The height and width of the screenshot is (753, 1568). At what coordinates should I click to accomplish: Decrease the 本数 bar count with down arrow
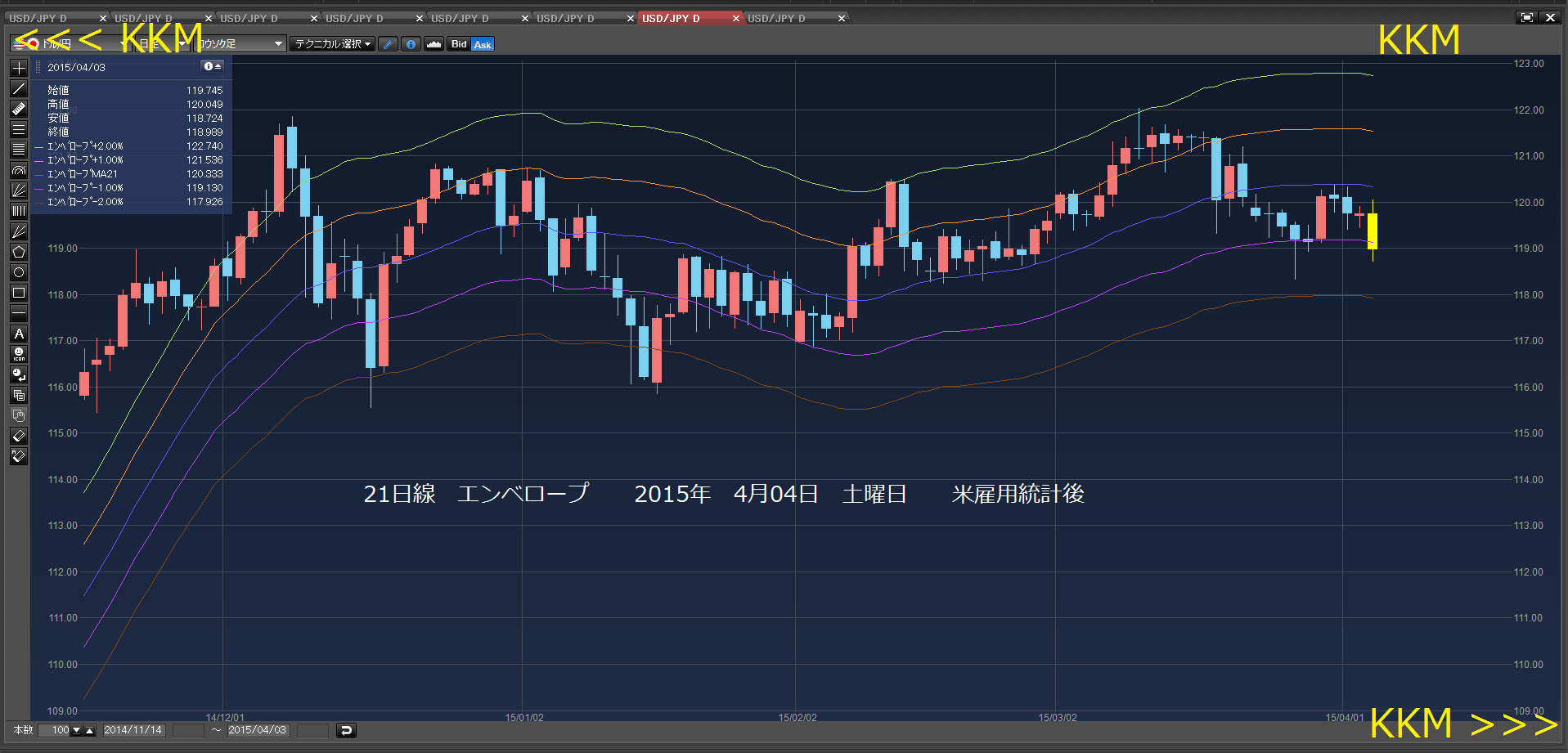point(77,730)
